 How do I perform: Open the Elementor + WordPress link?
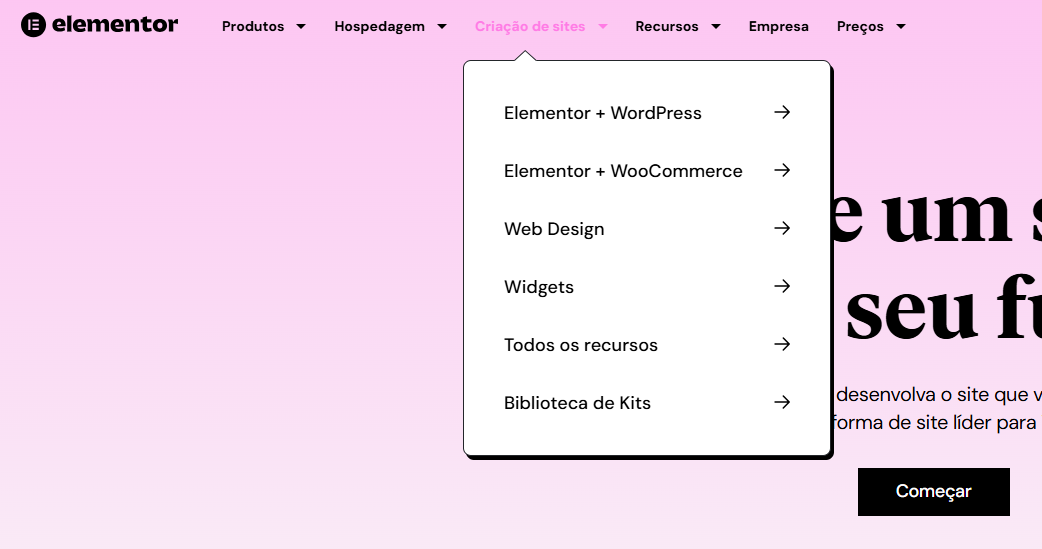(603, 113)
